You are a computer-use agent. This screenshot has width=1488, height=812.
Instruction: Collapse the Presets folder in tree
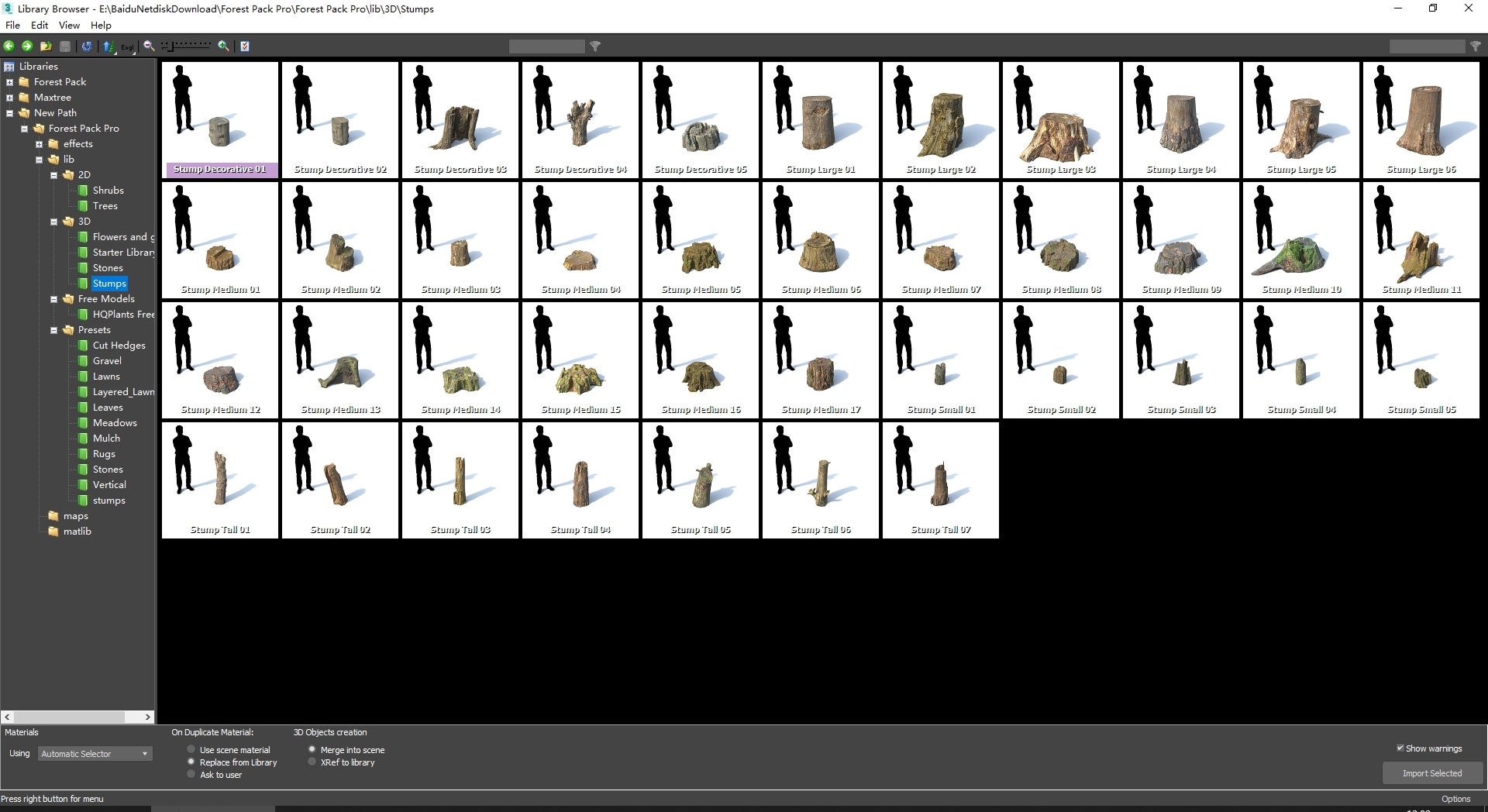(x=54, y=330)
